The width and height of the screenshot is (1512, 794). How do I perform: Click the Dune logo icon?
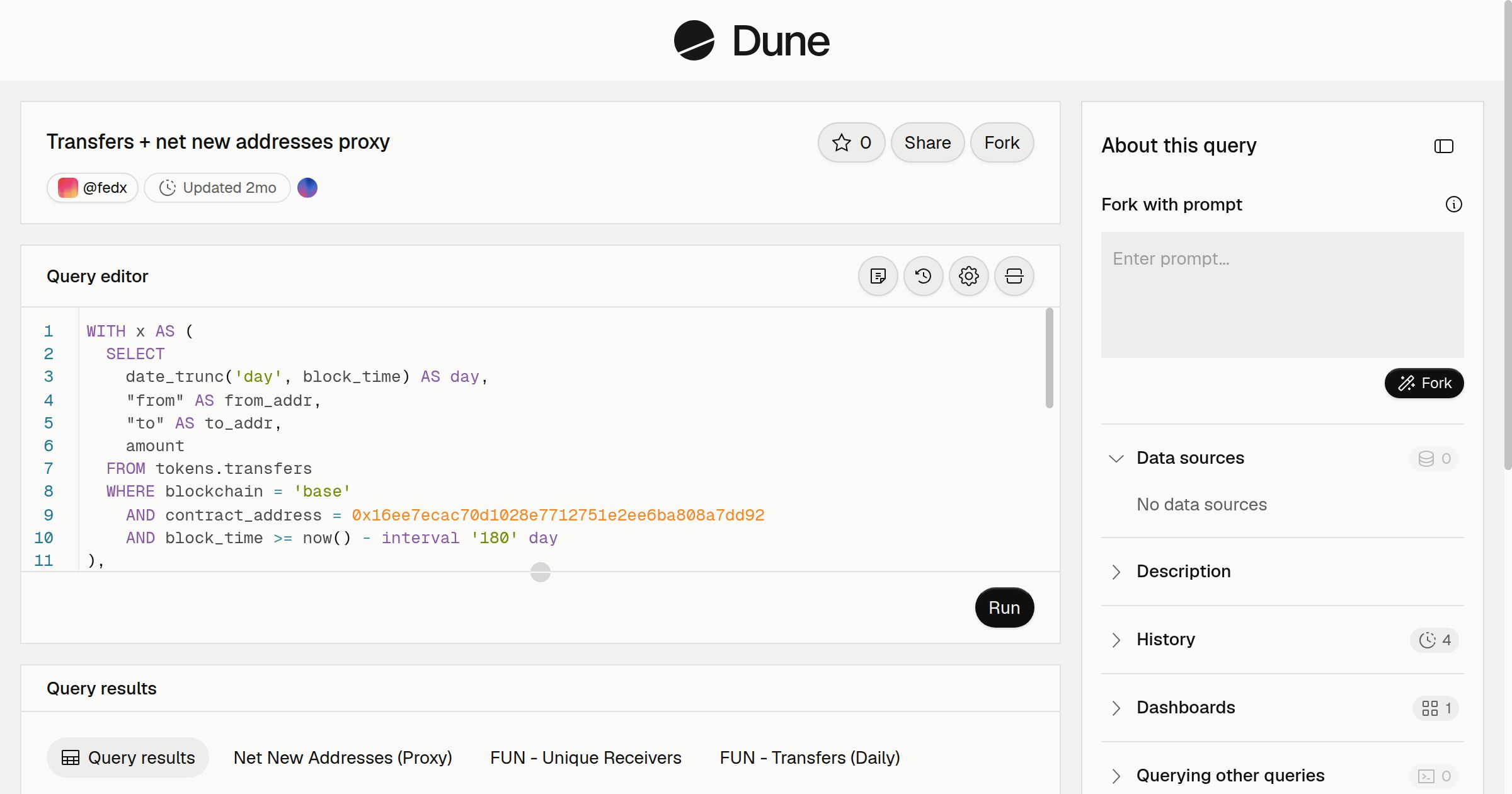[x=694, y=40]
